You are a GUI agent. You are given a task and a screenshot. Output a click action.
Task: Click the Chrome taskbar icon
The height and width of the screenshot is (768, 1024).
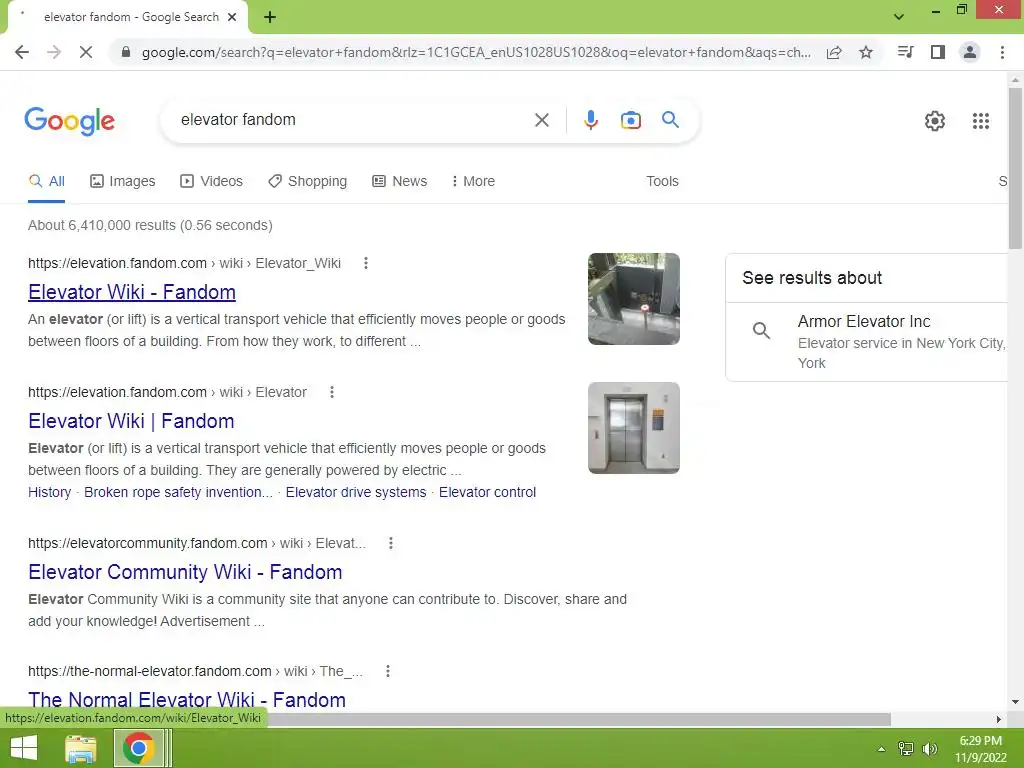[x=138, y=748]
